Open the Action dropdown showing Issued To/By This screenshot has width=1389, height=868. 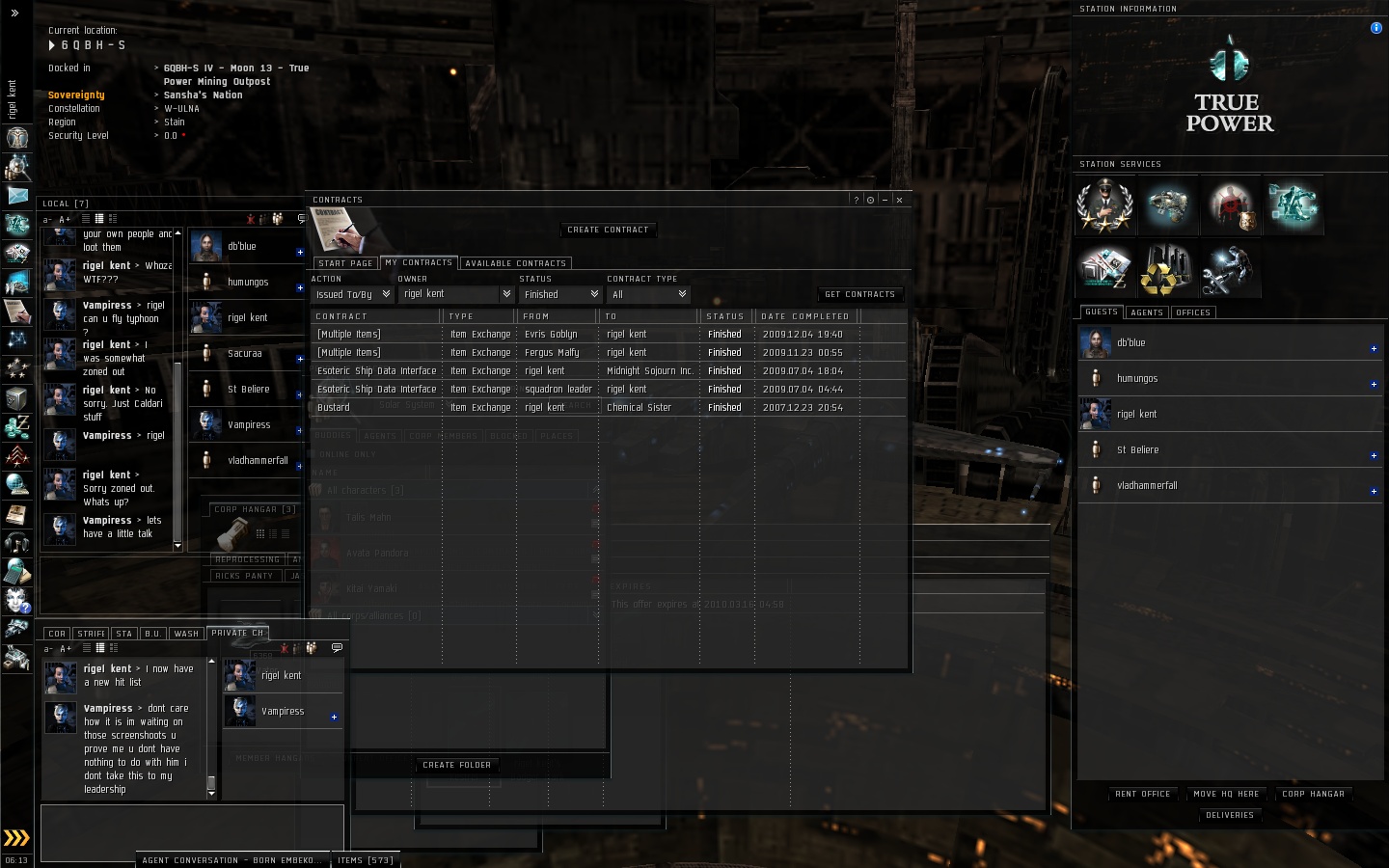pos(352,294)
